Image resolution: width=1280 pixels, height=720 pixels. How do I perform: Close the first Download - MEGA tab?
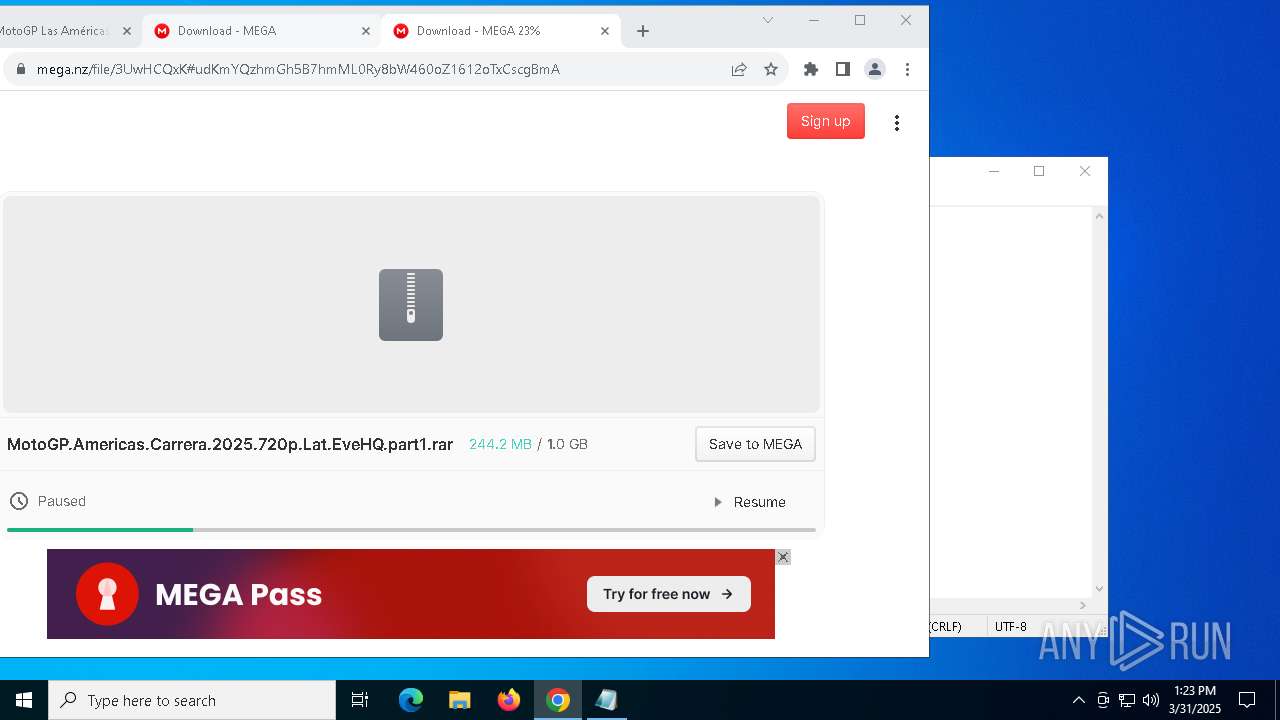click(366, 31)
